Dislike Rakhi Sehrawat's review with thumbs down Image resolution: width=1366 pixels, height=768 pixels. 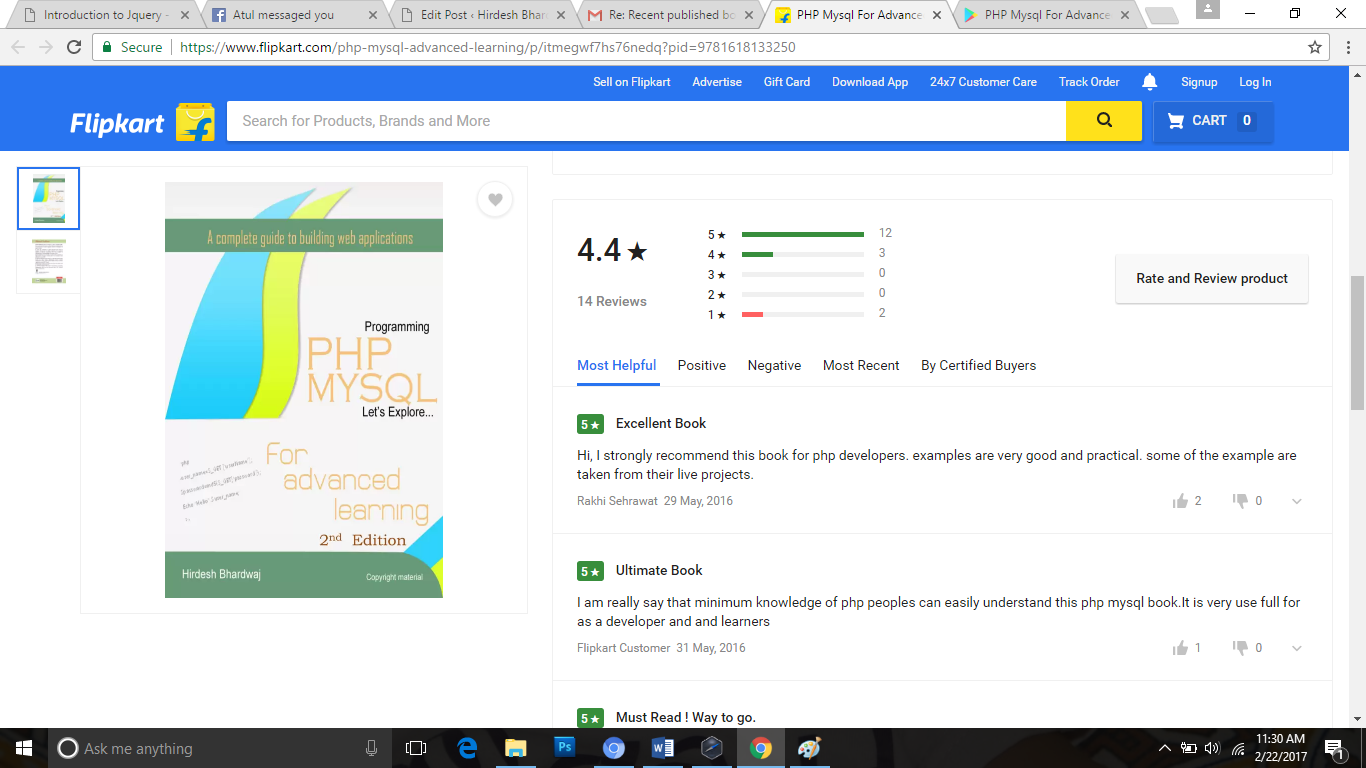click(x=1240, y=501)
